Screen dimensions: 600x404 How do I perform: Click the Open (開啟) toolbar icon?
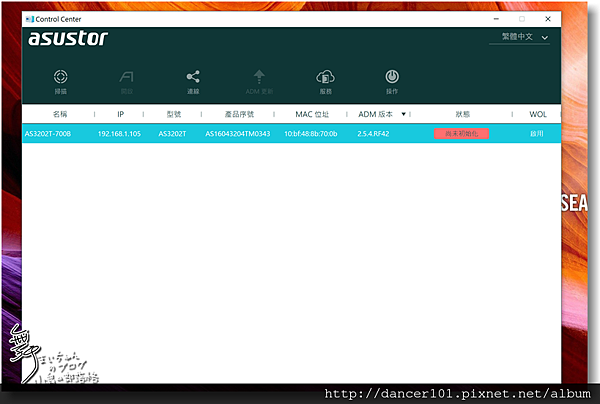tap(127, 77)
